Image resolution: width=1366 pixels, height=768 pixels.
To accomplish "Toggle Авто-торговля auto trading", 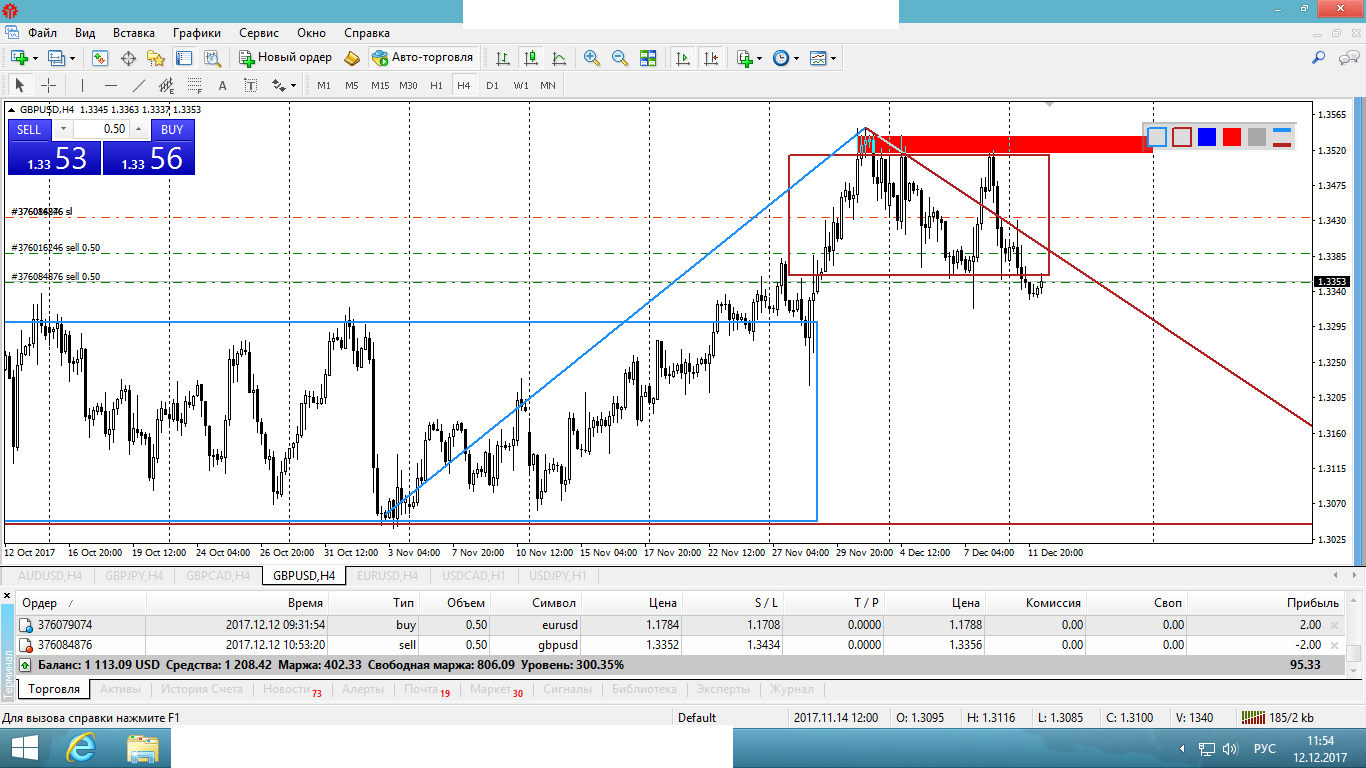I will pos(423,58).
